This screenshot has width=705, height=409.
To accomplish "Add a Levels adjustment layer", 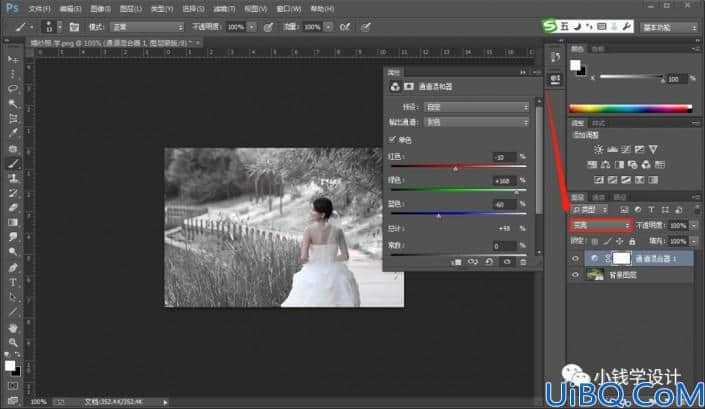I will (612, 150).
